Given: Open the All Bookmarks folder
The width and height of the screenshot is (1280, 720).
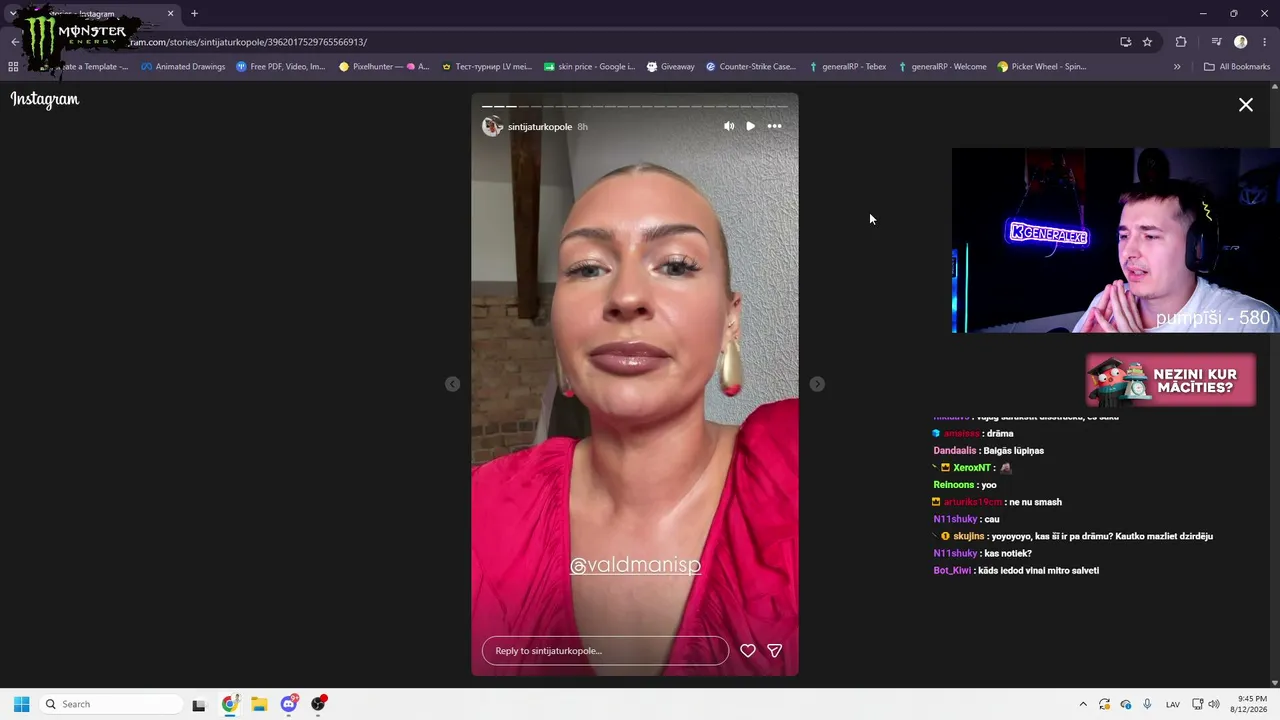Looking at the screenshot, I should tap(1237, 67).
